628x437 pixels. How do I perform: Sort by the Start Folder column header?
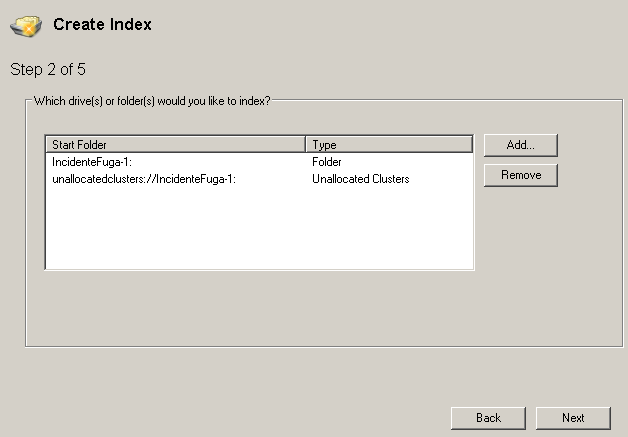pyautogui.click(x=175, y=145)
